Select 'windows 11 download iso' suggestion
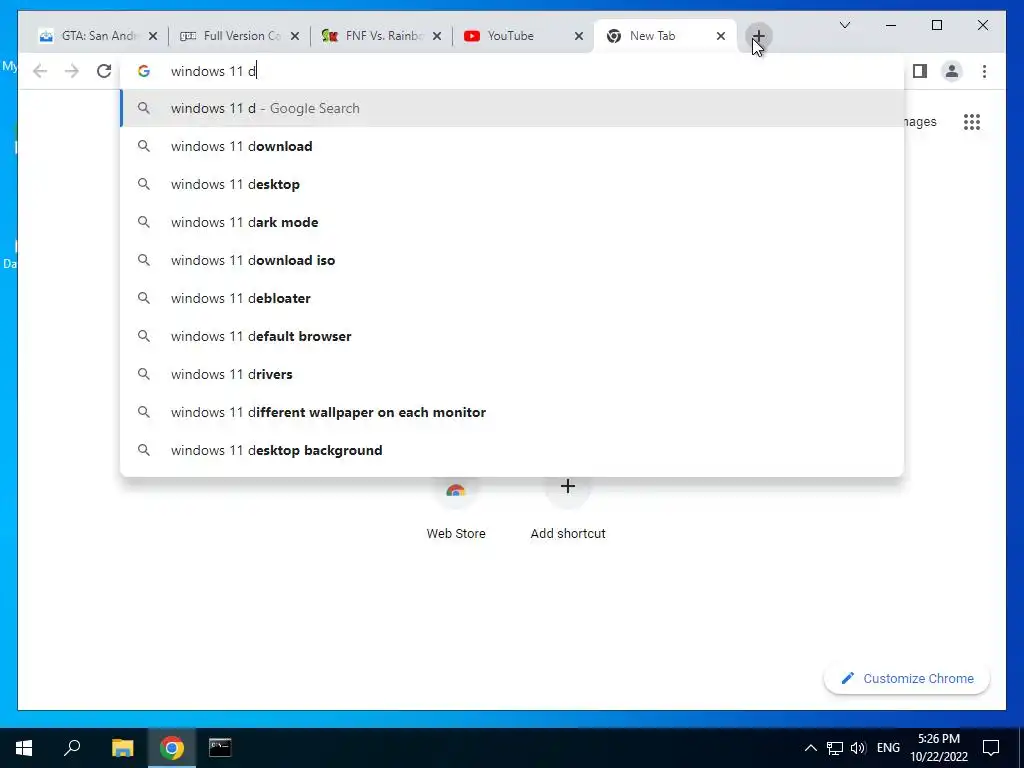This screenshot has width=1024, height=768. tap(513, 260)
